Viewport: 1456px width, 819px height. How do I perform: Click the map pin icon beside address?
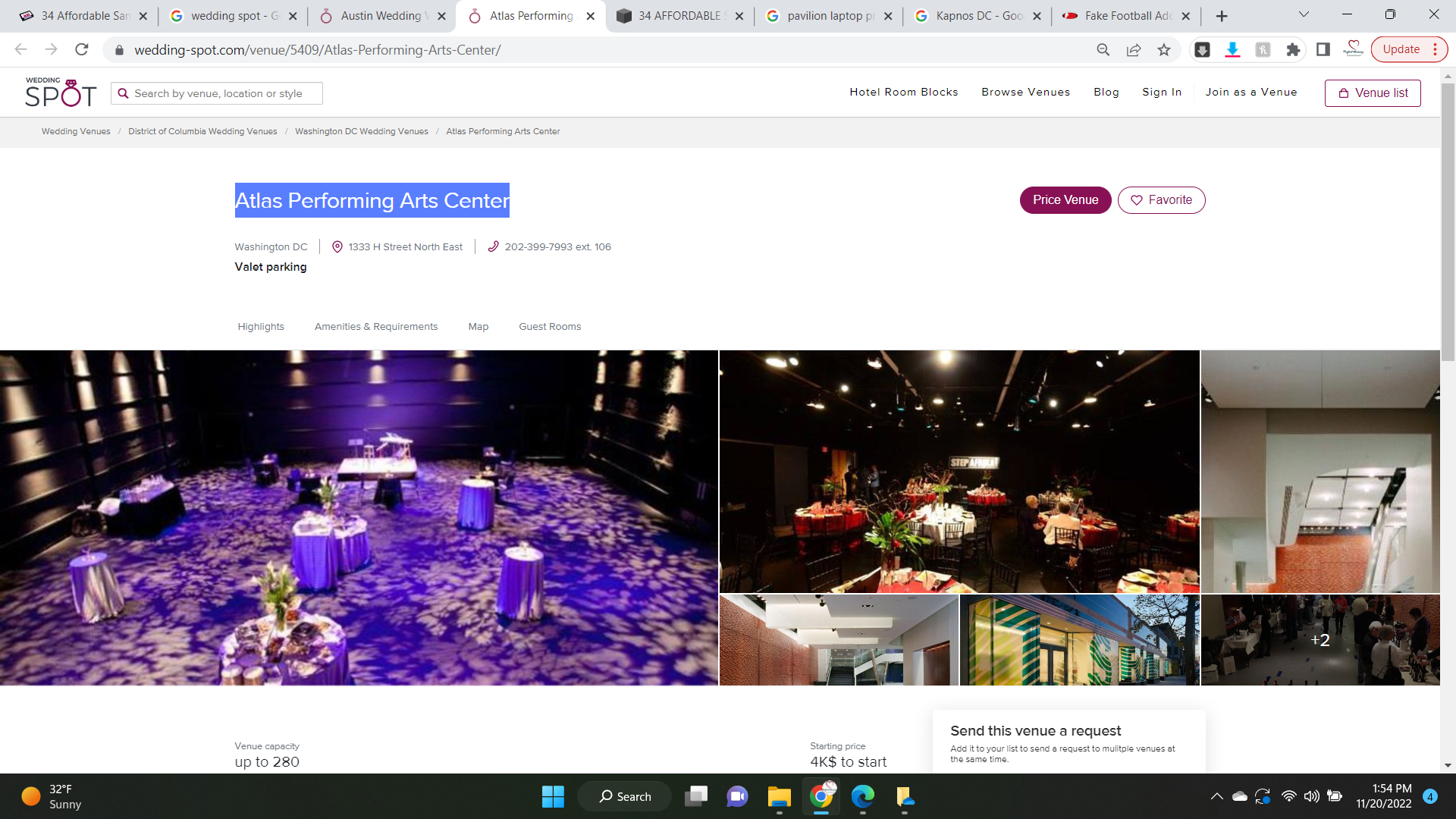click(337, 246)
